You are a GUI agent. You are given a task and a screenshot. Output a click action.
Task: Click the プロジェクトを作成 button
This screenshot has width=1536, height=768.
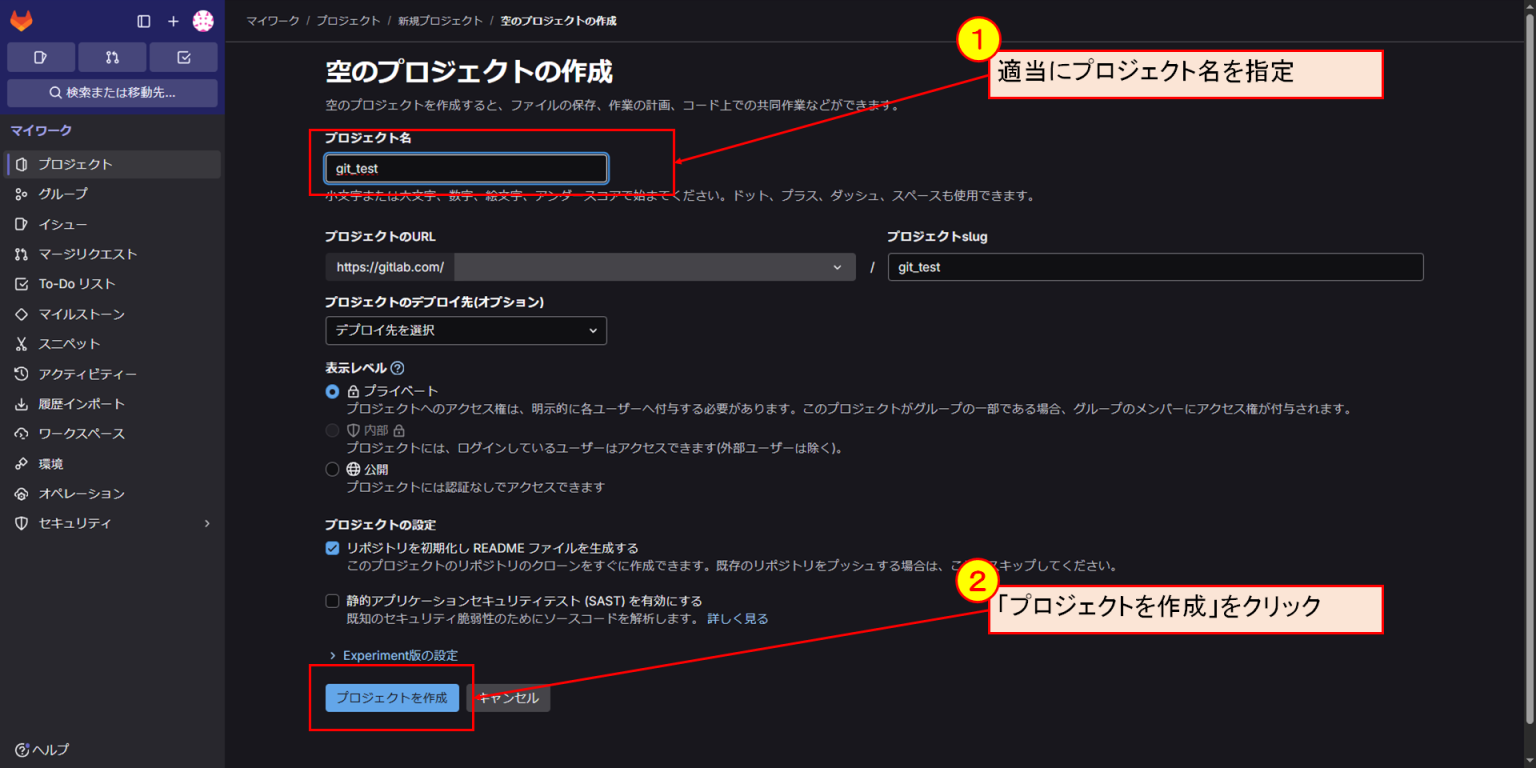click(391, 698)
